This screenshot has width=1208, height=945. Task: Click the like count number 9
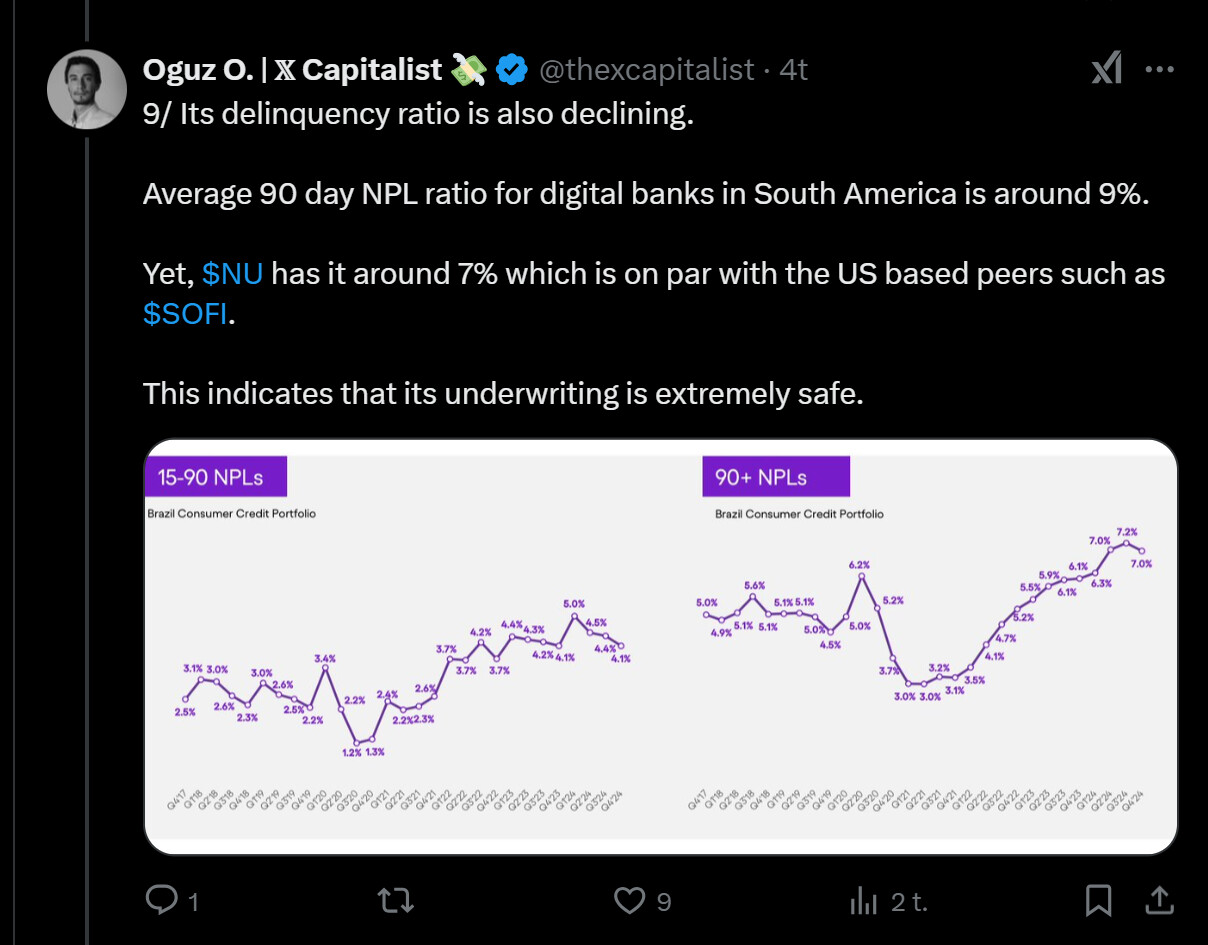[664, 902]
